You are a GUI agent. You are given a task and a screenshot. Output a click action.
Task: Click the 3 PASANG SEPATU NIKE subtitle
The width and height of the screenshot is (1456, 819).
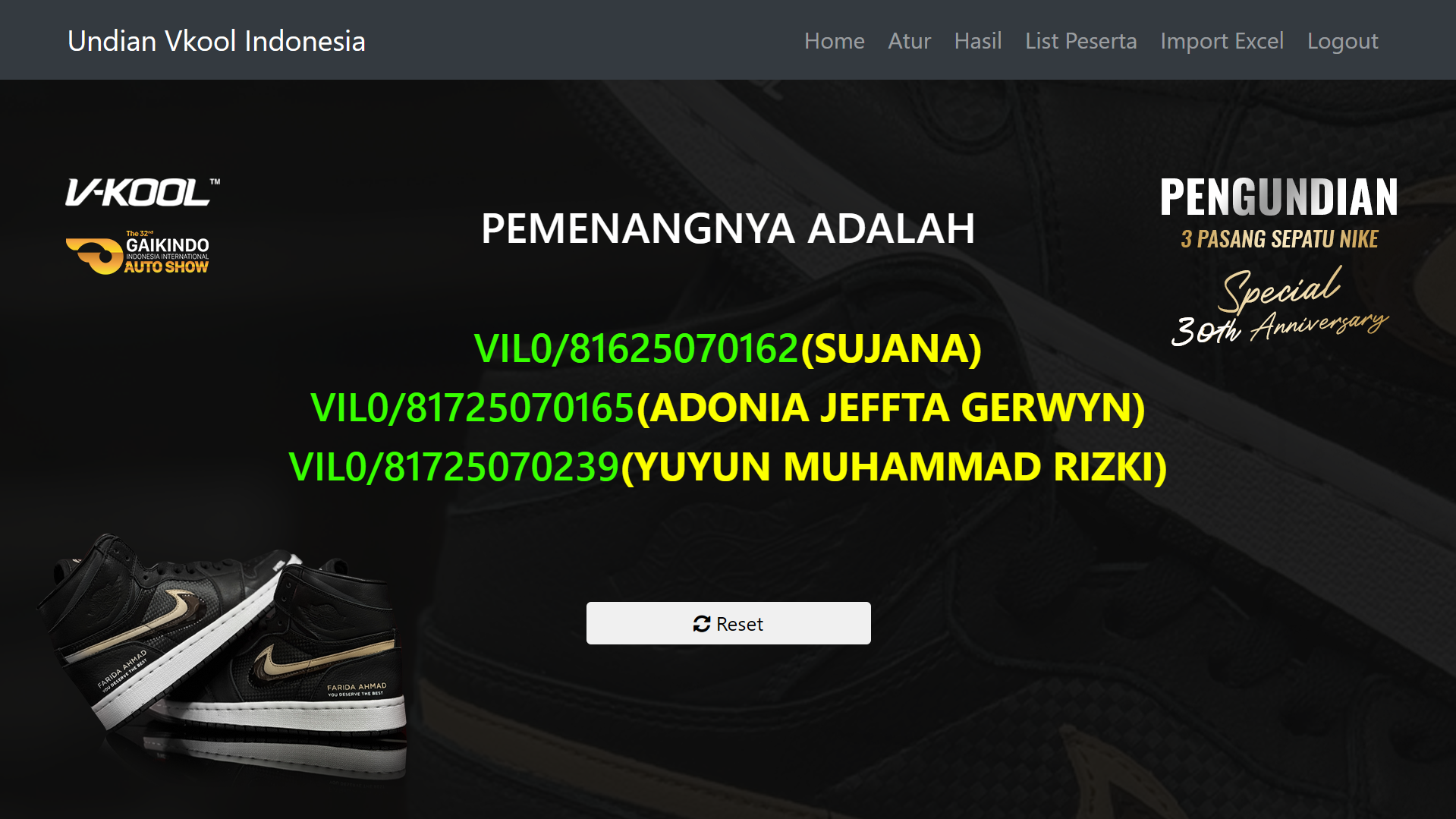(1279, 239)
